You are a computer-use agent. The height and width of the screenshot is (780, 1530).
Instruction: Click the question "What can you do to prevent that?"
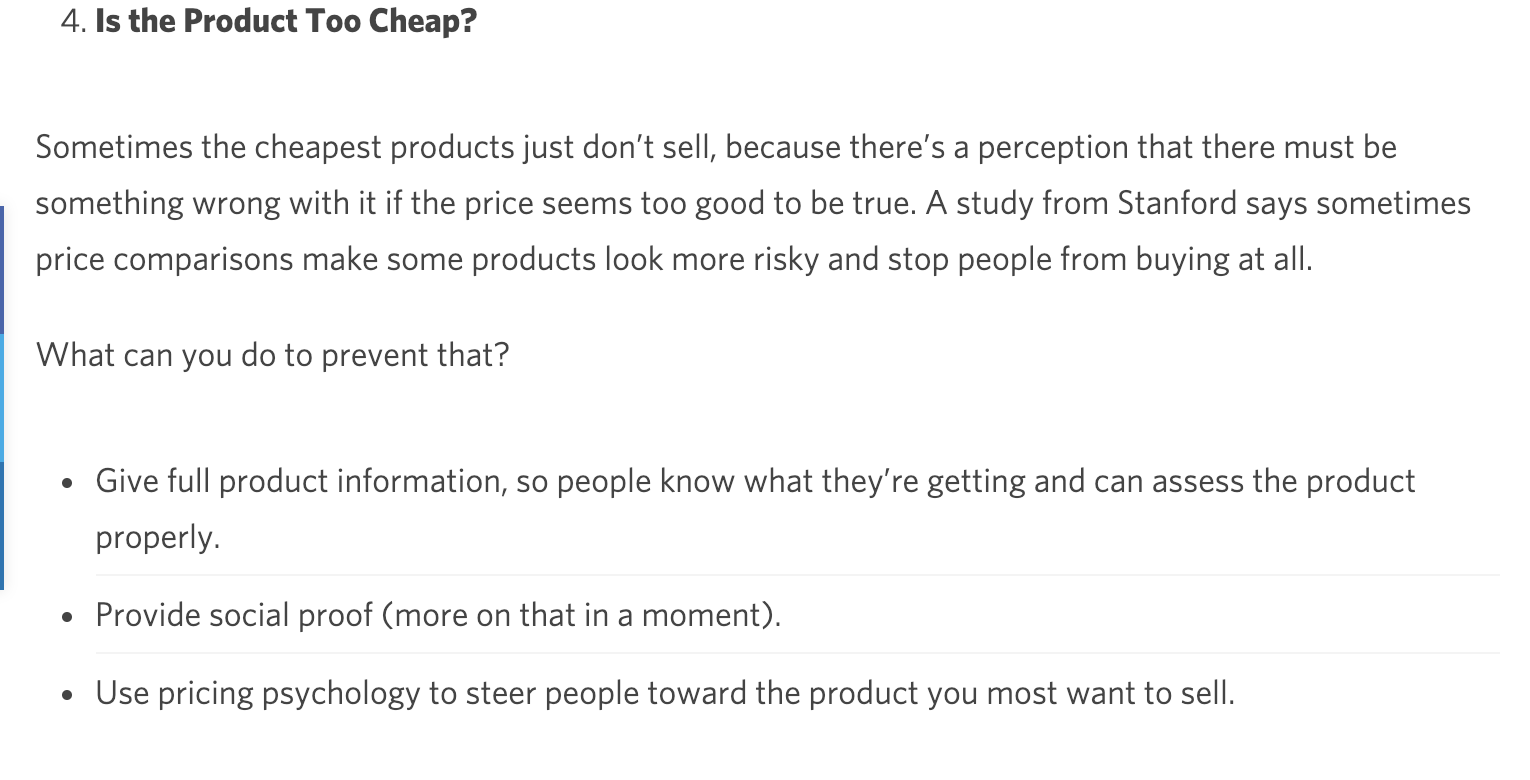272,355
